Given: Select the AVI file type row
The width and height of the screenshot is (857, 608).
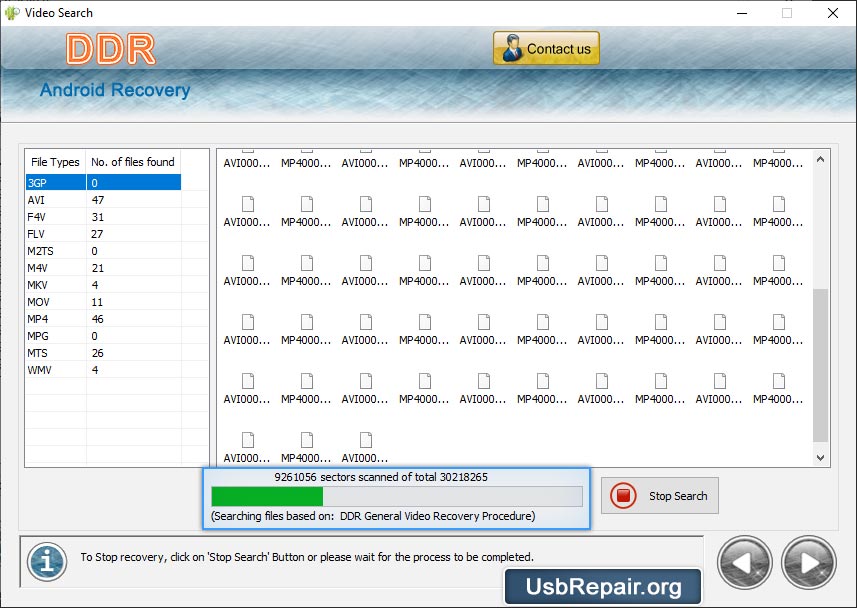Looking at the screenshot, I should pyautogui.click(x=103, y=200).
